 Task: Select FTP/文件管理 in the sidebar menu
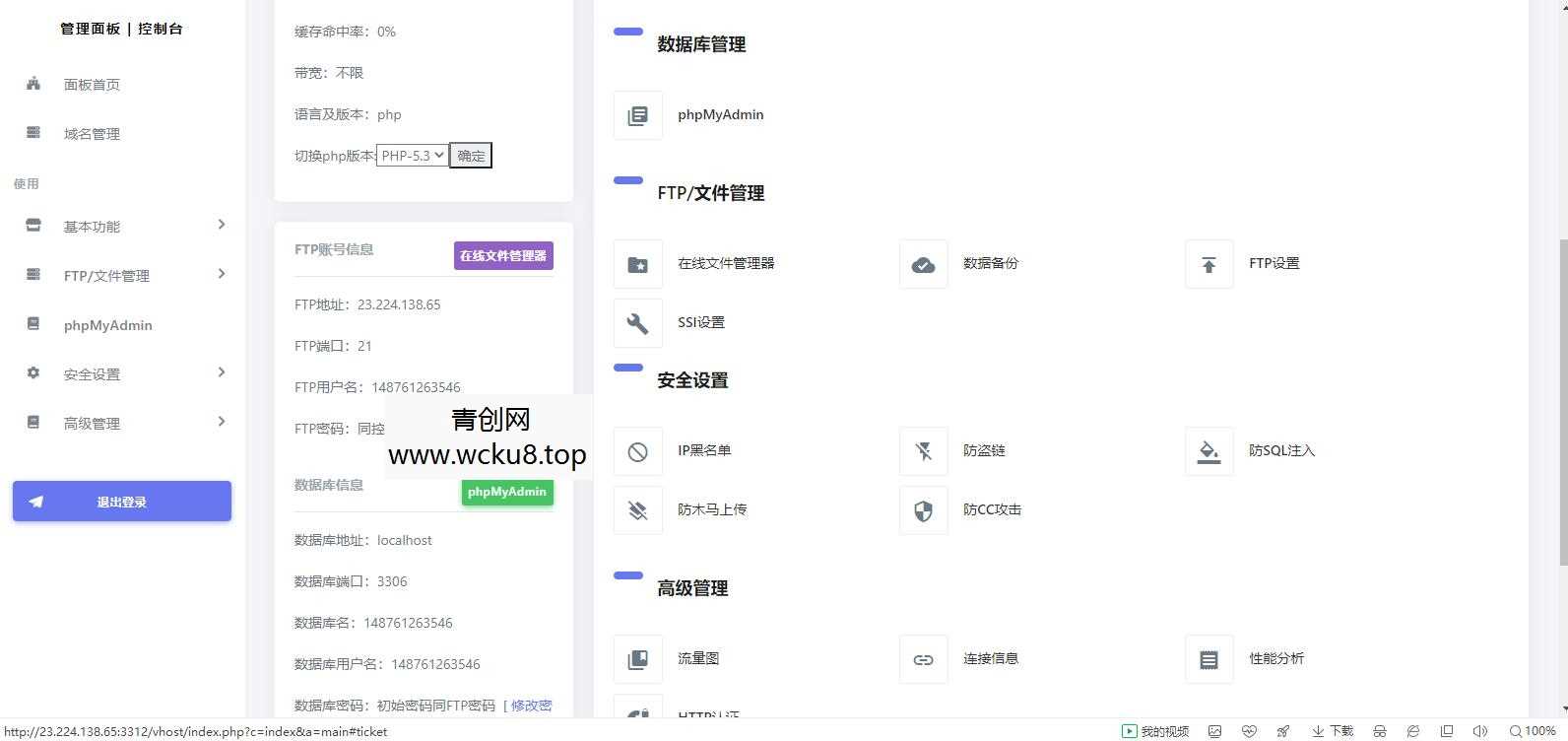(x=106, y=276)
